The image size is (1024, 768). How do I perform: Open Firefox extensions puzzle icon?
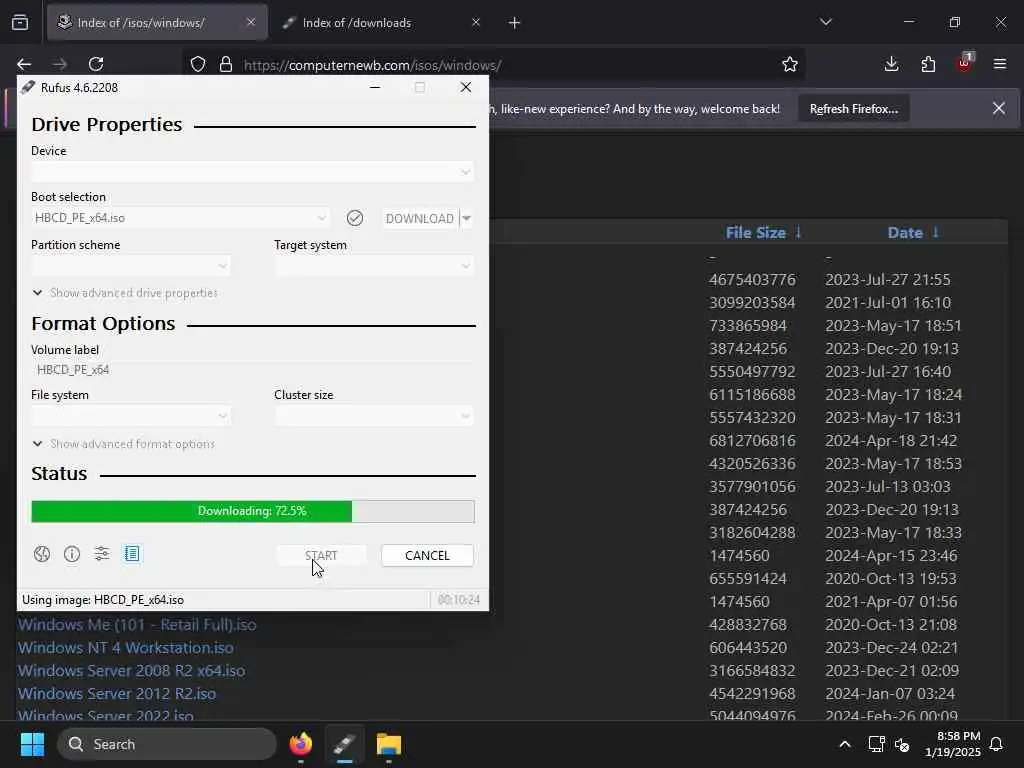click(x=928, y=64)
